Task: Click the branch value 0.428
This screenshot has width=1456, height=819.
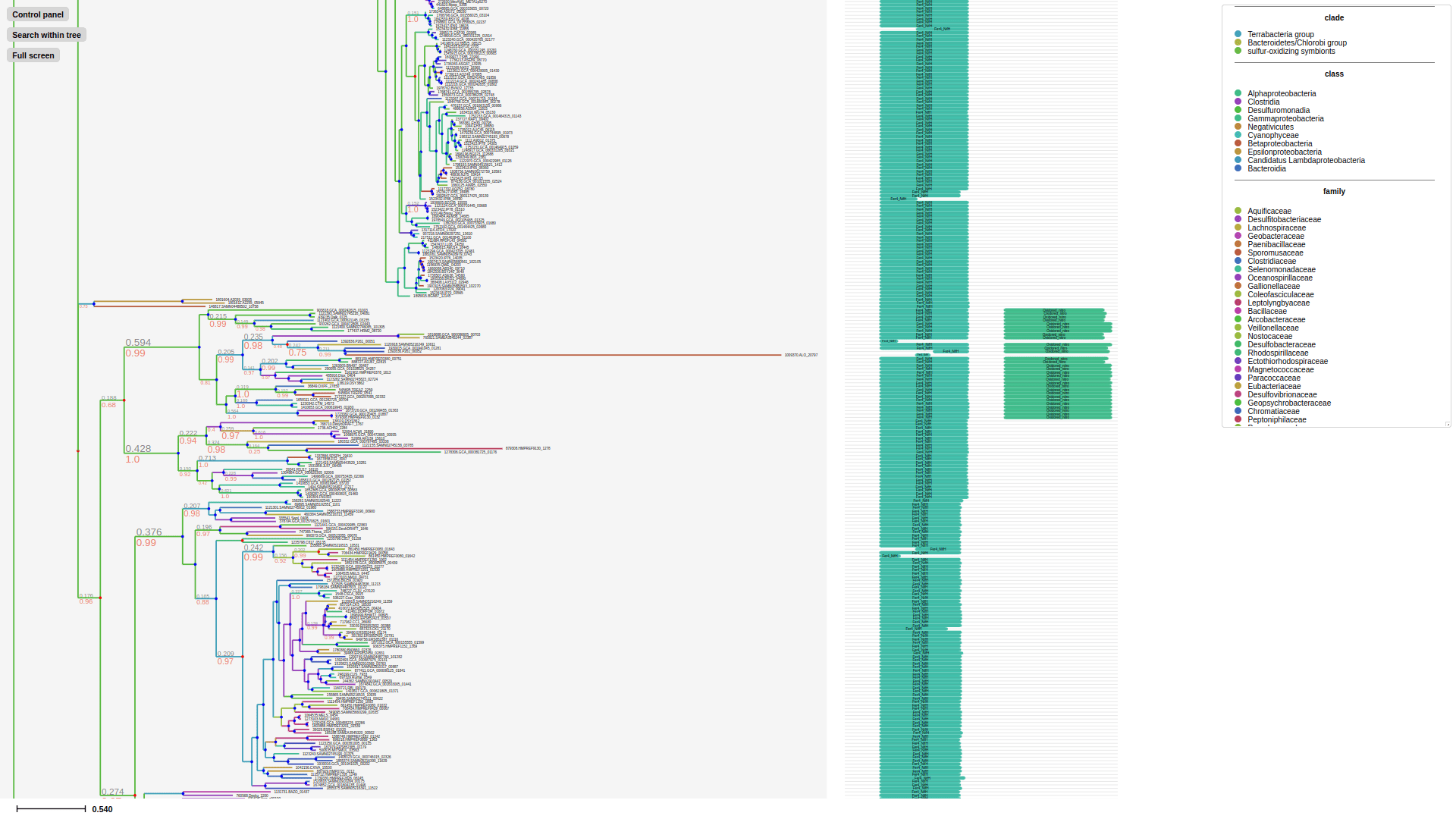Action: [x=138, y=449]
